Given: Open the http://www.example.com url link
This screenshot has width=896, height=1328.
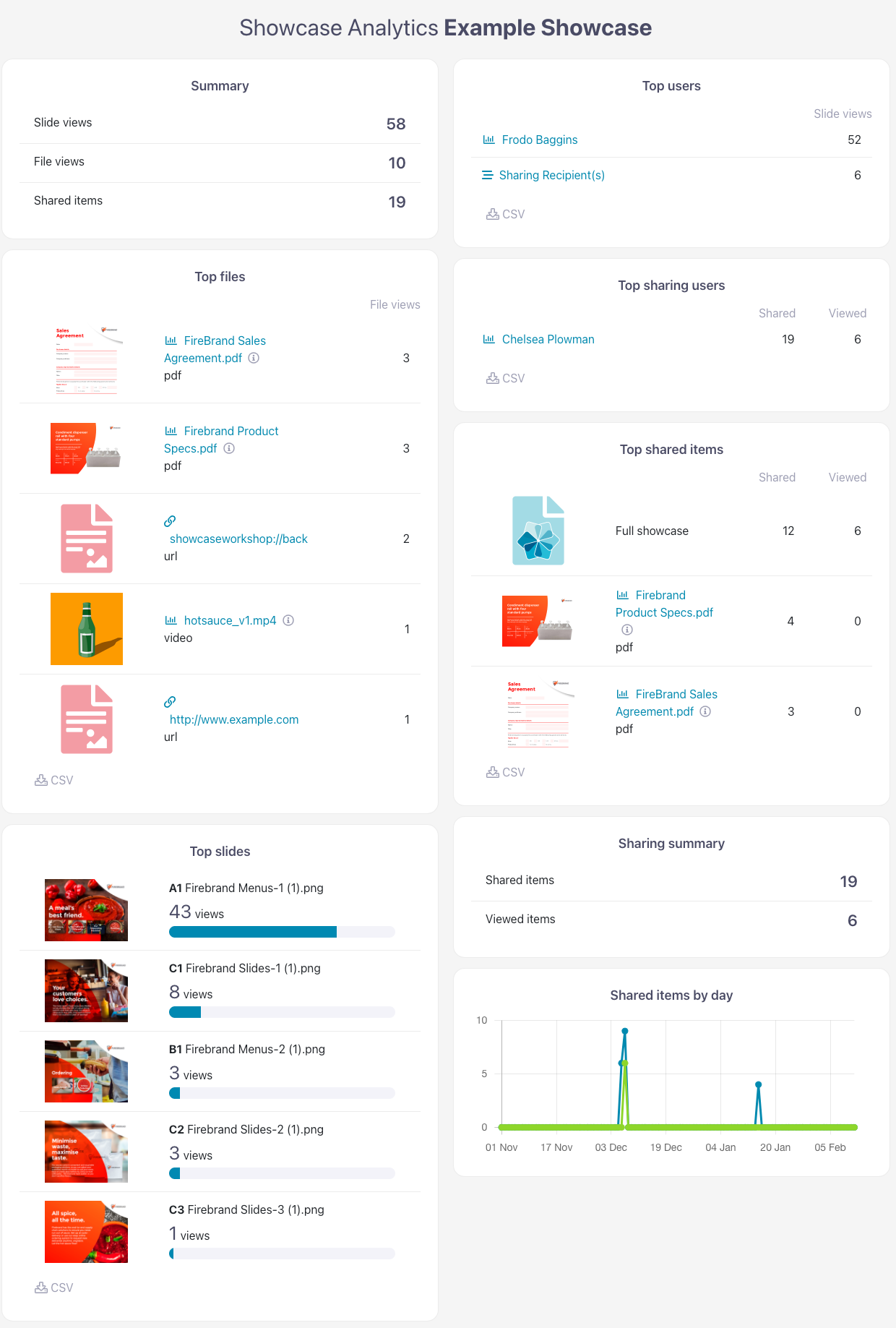Looking at the screenshot, I should click(234, 719).
